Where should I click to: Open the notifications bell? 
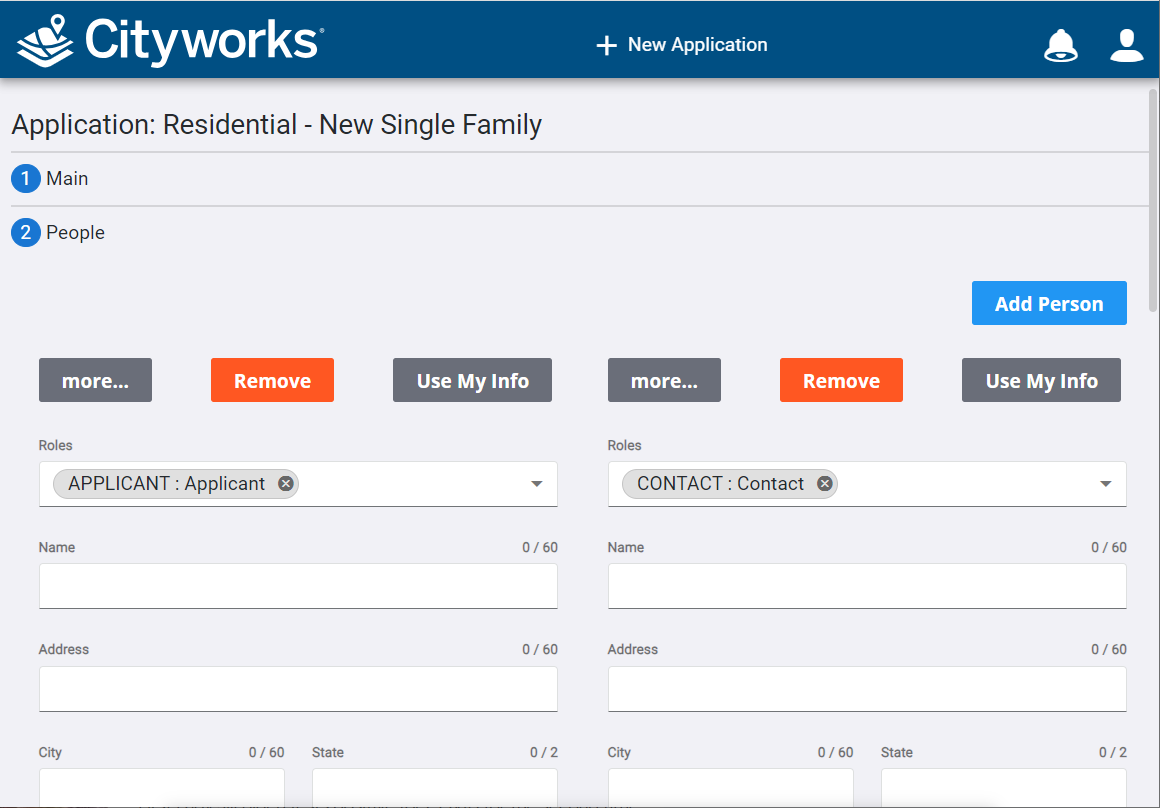(1061, 44)
